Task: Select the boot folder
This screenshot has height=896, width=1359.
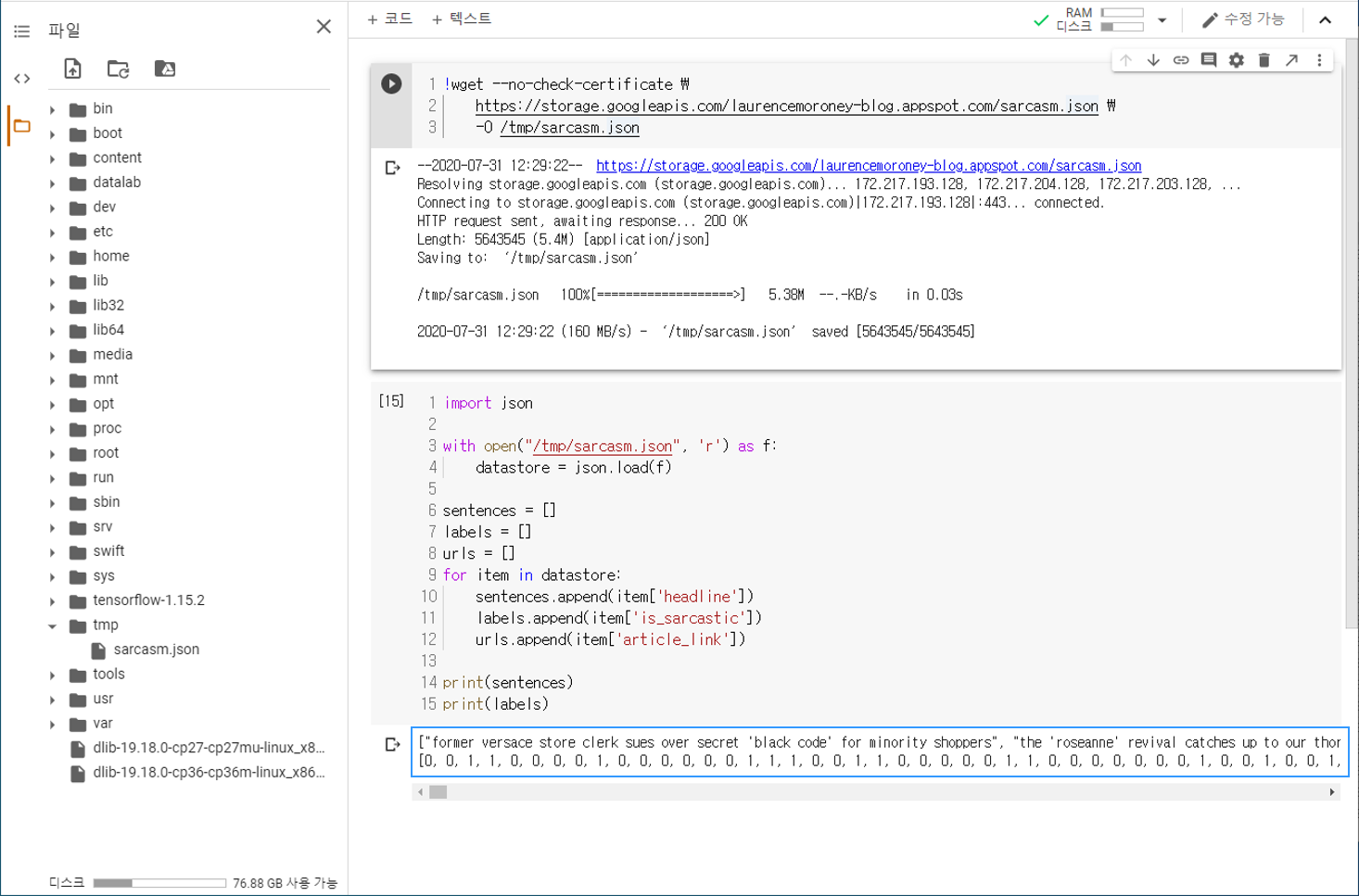Action: click(108, 133)
